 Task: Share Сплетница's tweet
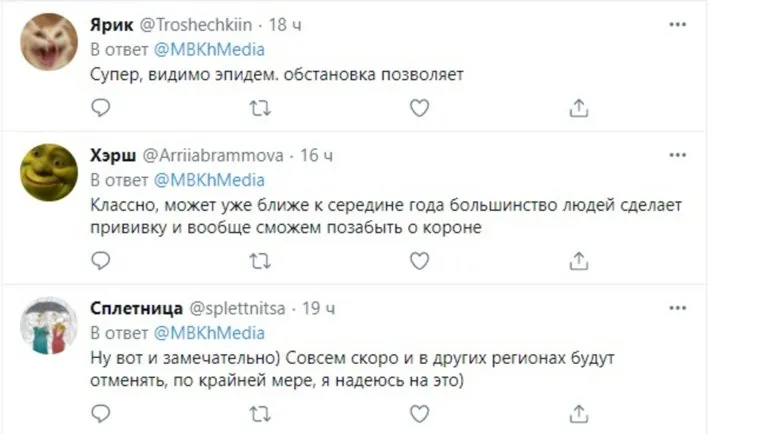click(579, 413)
